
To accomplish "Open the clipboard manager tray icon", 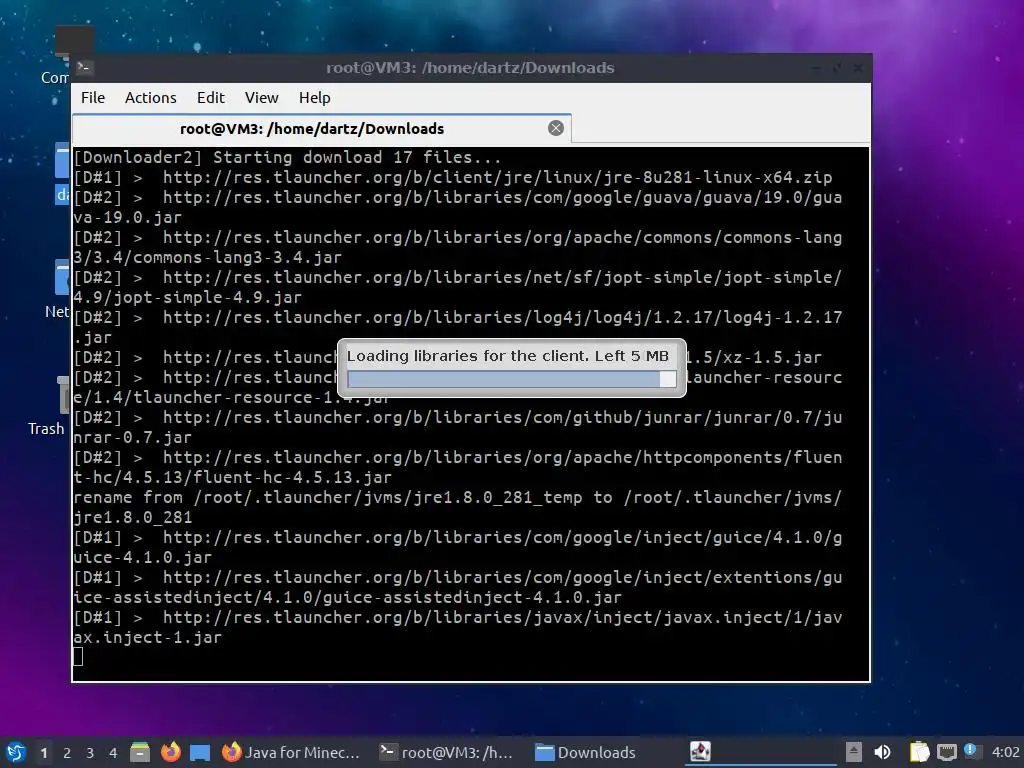I will tap(920, 752).
